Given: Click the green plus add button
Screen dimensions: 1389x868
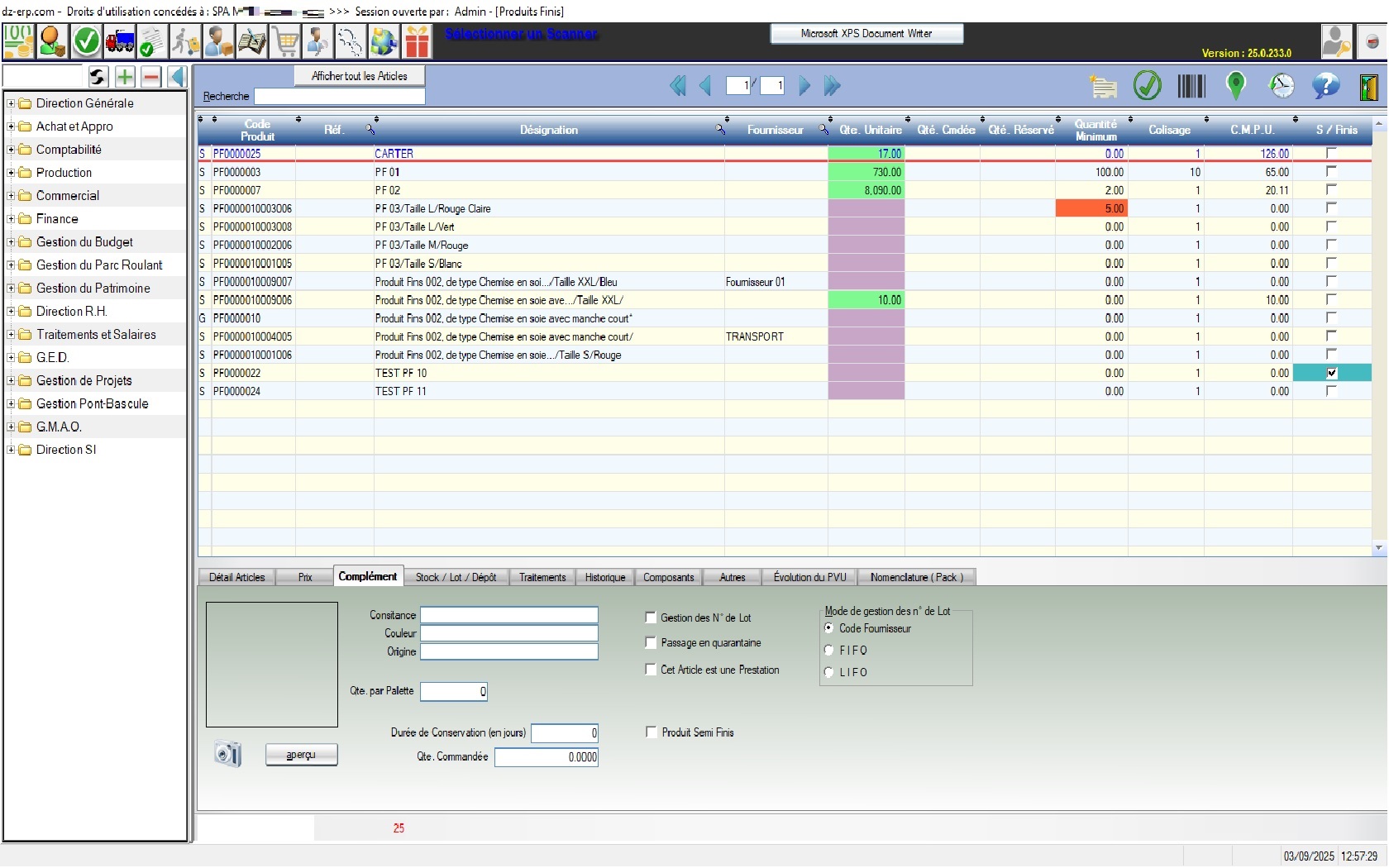Looking at the screenshot, I should [125, 77].
